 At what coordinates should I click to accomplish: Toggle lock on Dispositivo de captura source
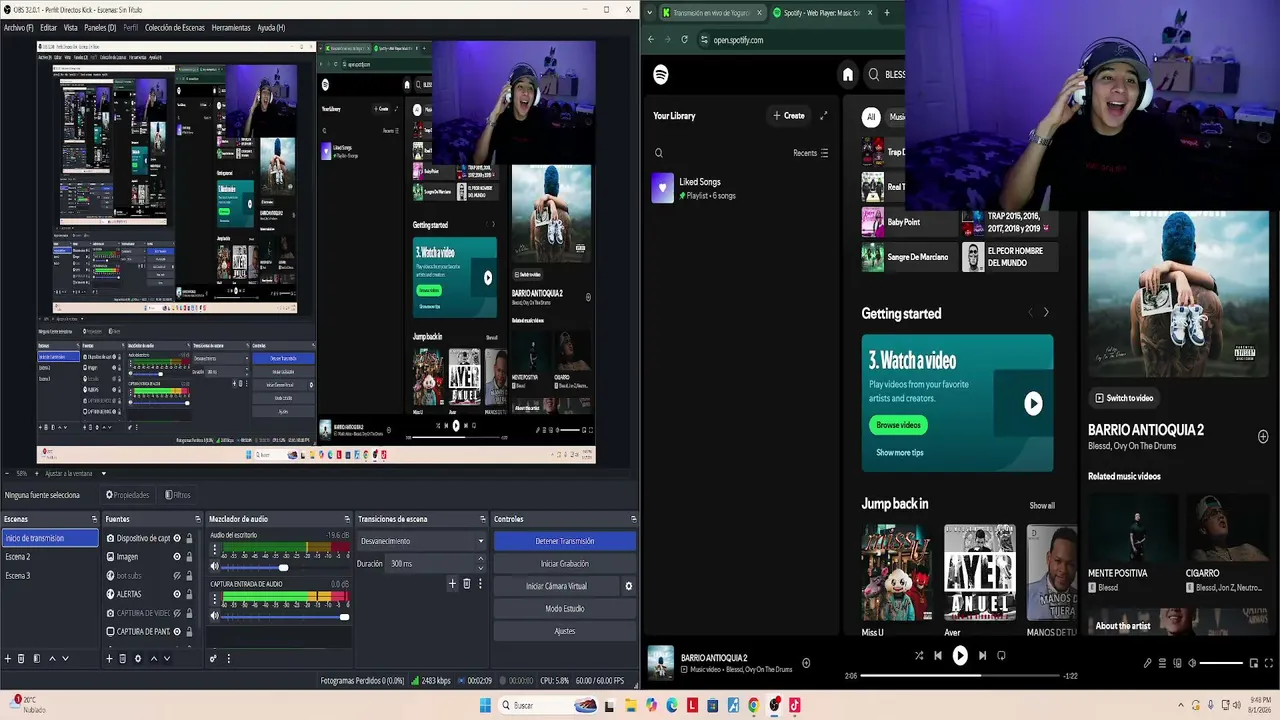coord(189,538)
